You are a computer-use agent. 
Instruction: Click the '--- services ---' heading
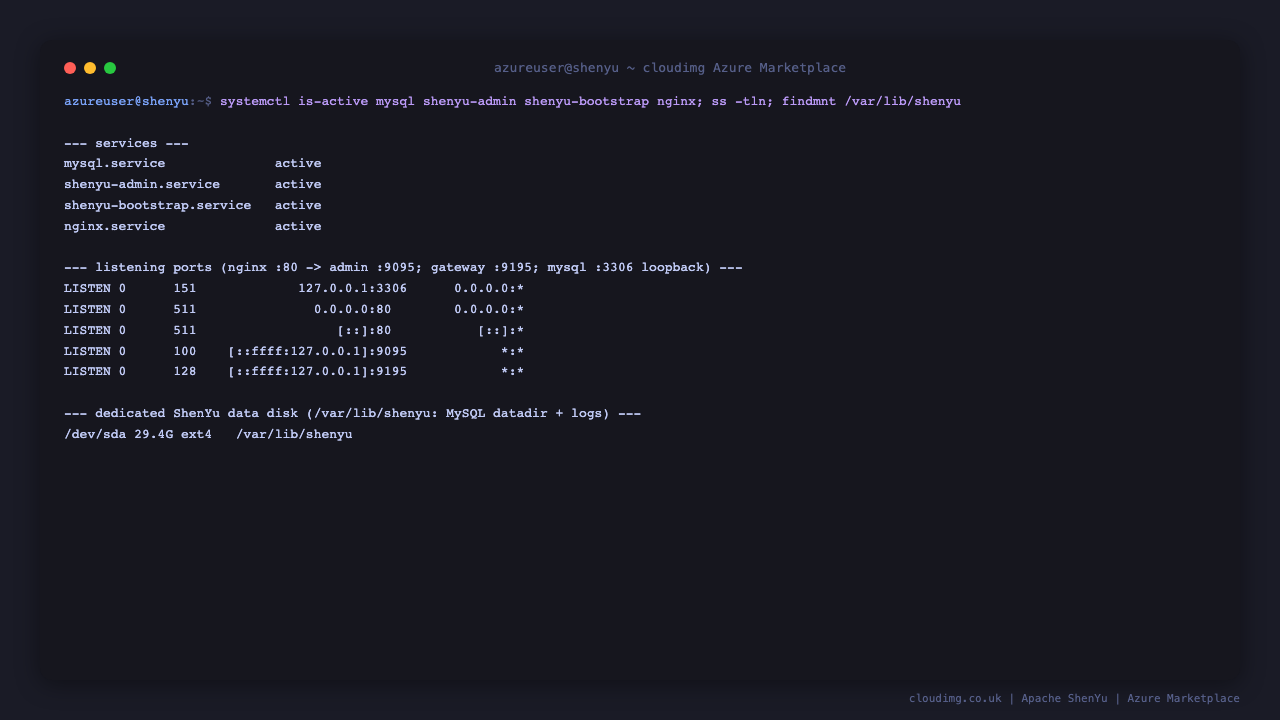pyautogui.click(x=126, y=143)
